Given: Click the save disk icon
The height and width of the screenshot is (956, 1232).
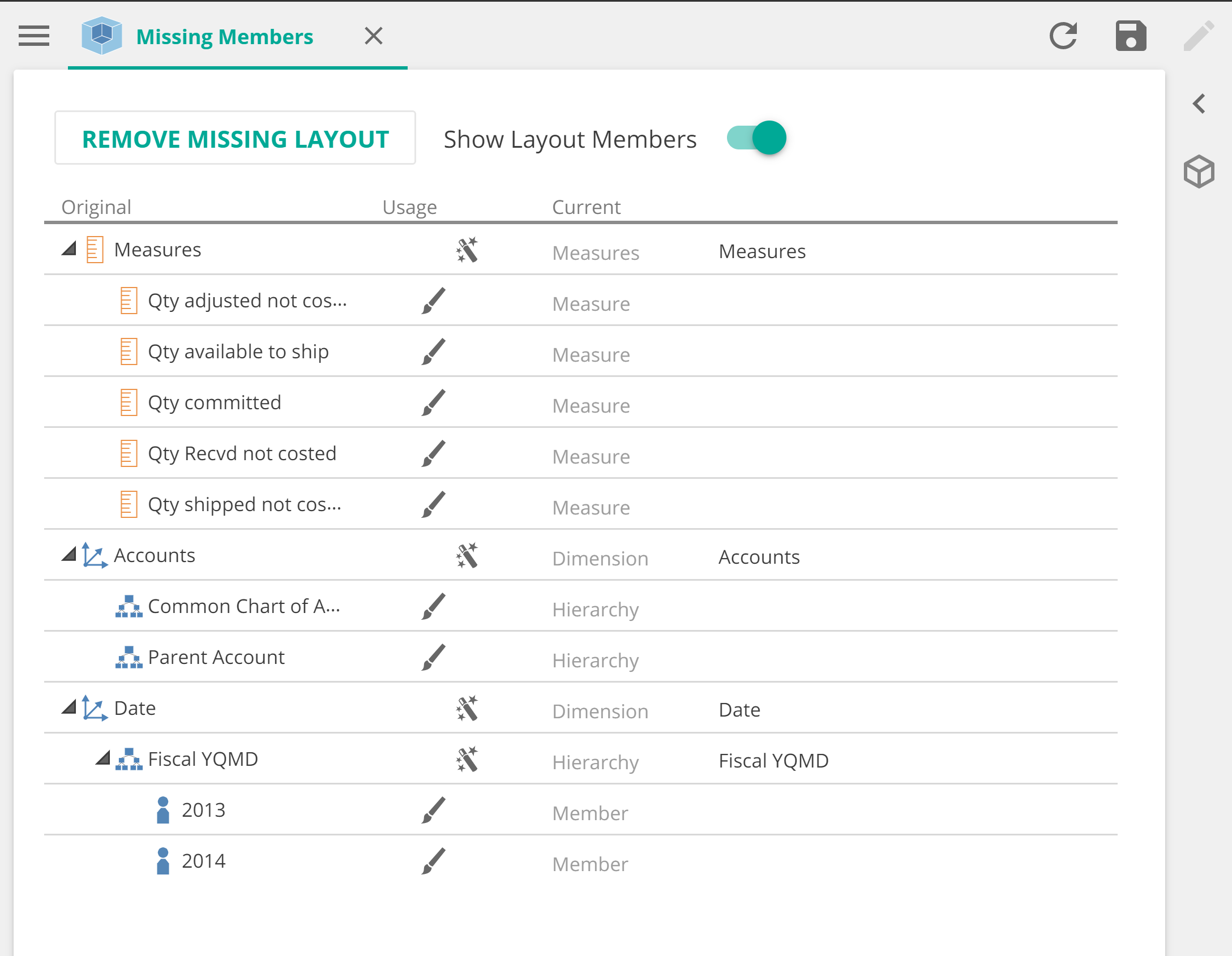Looking at the screenshot, I should click(x=1131, y=36).
